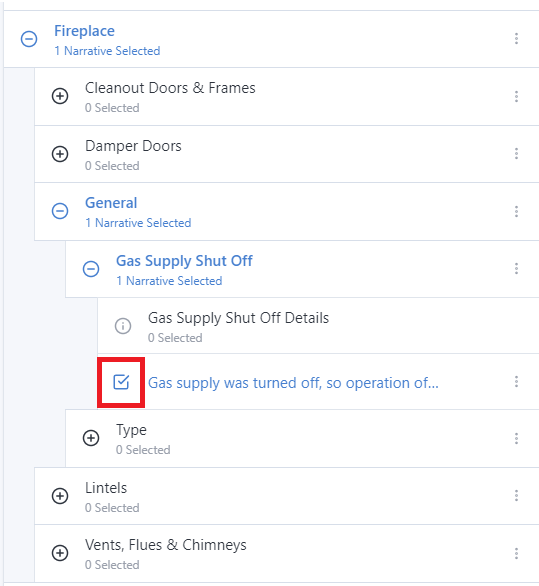
Task: Collapse the General section
Action: coord(60,211)
